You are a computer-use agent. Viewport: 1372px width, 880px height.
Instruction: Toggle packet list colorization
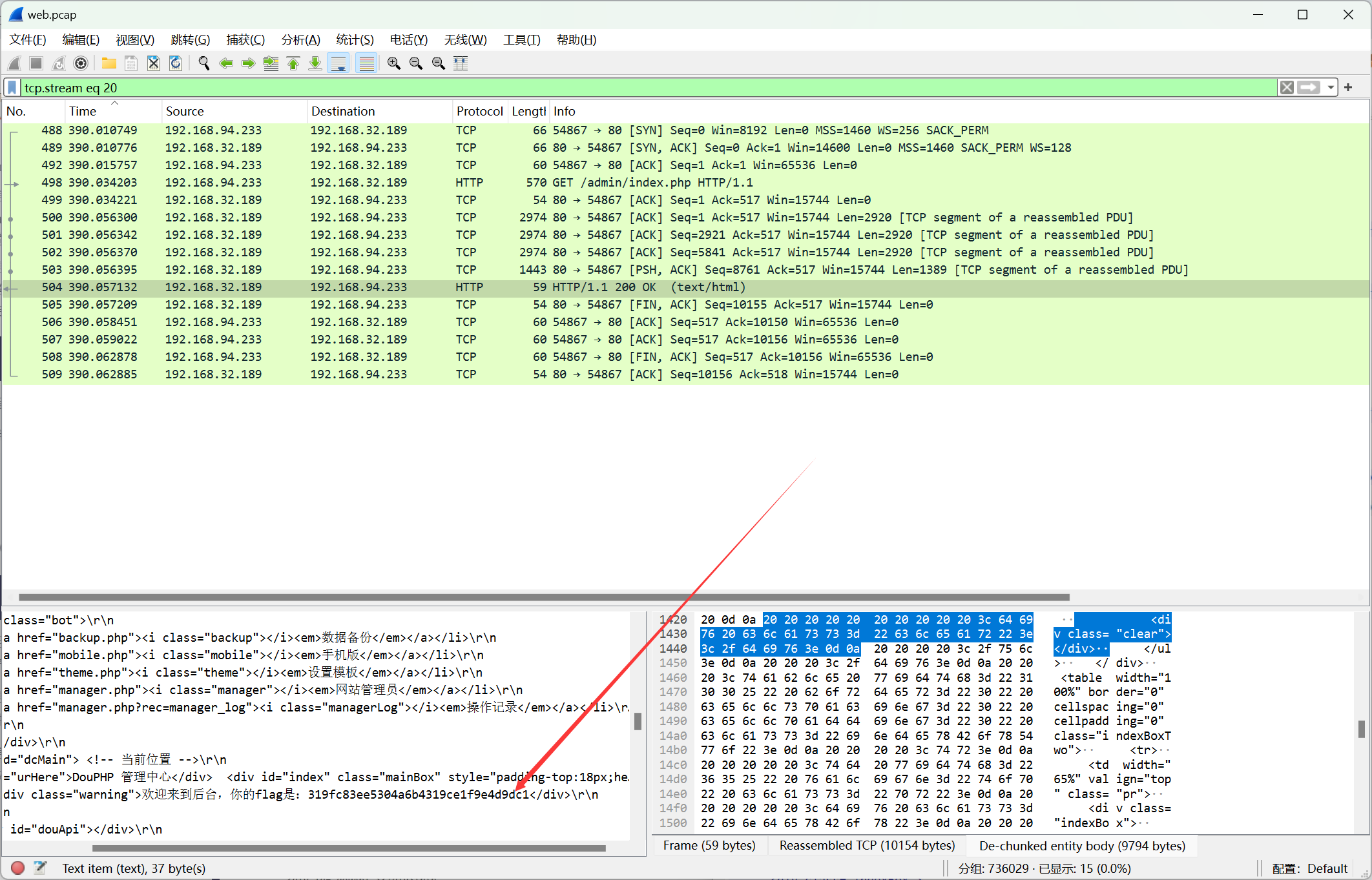pyautogui.click(x=366, y=63)
